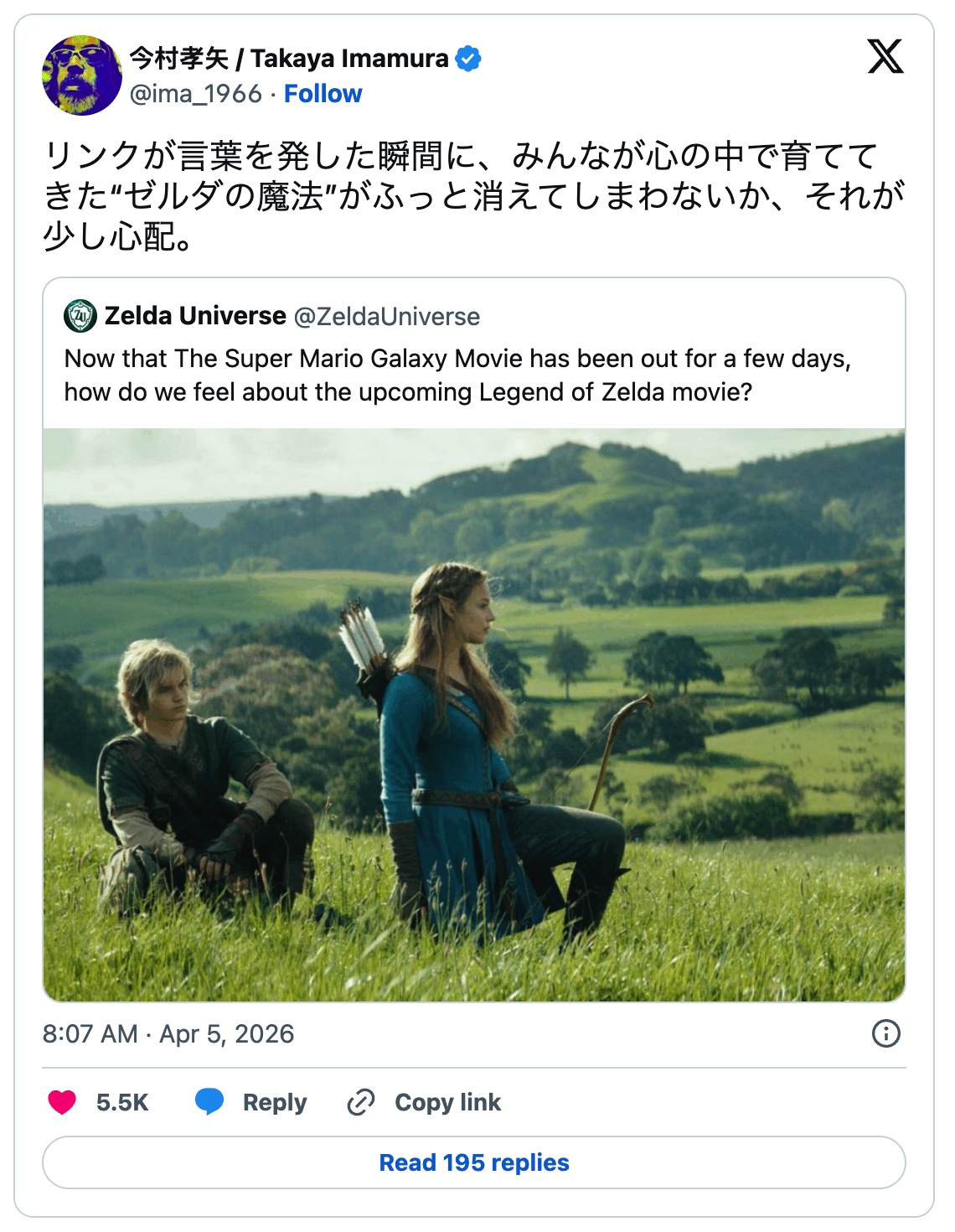
Task: Click the @ZeldaUniverse handle
Action: coord(386,317)
